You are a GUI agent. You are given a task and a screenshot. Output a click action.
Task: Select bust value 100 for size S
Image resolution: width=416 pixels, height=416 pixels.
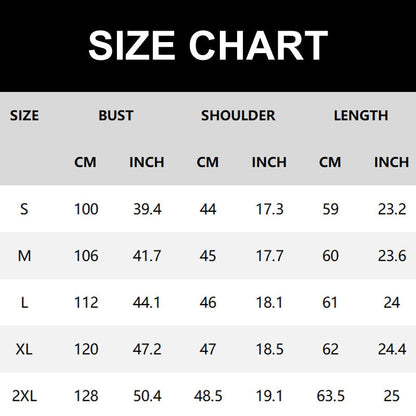click(86, 209)
